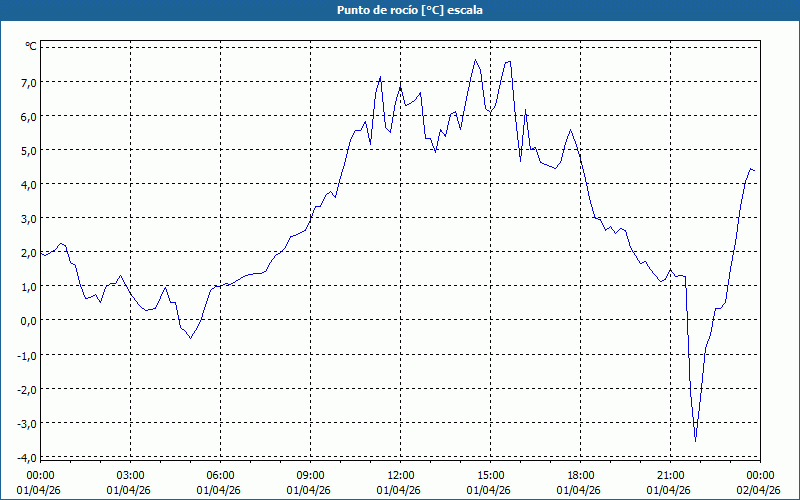Viewport: 800px width, 500px height.
Task: Select the 5,0 y-axis value label
Action: (x=28, y=150)
